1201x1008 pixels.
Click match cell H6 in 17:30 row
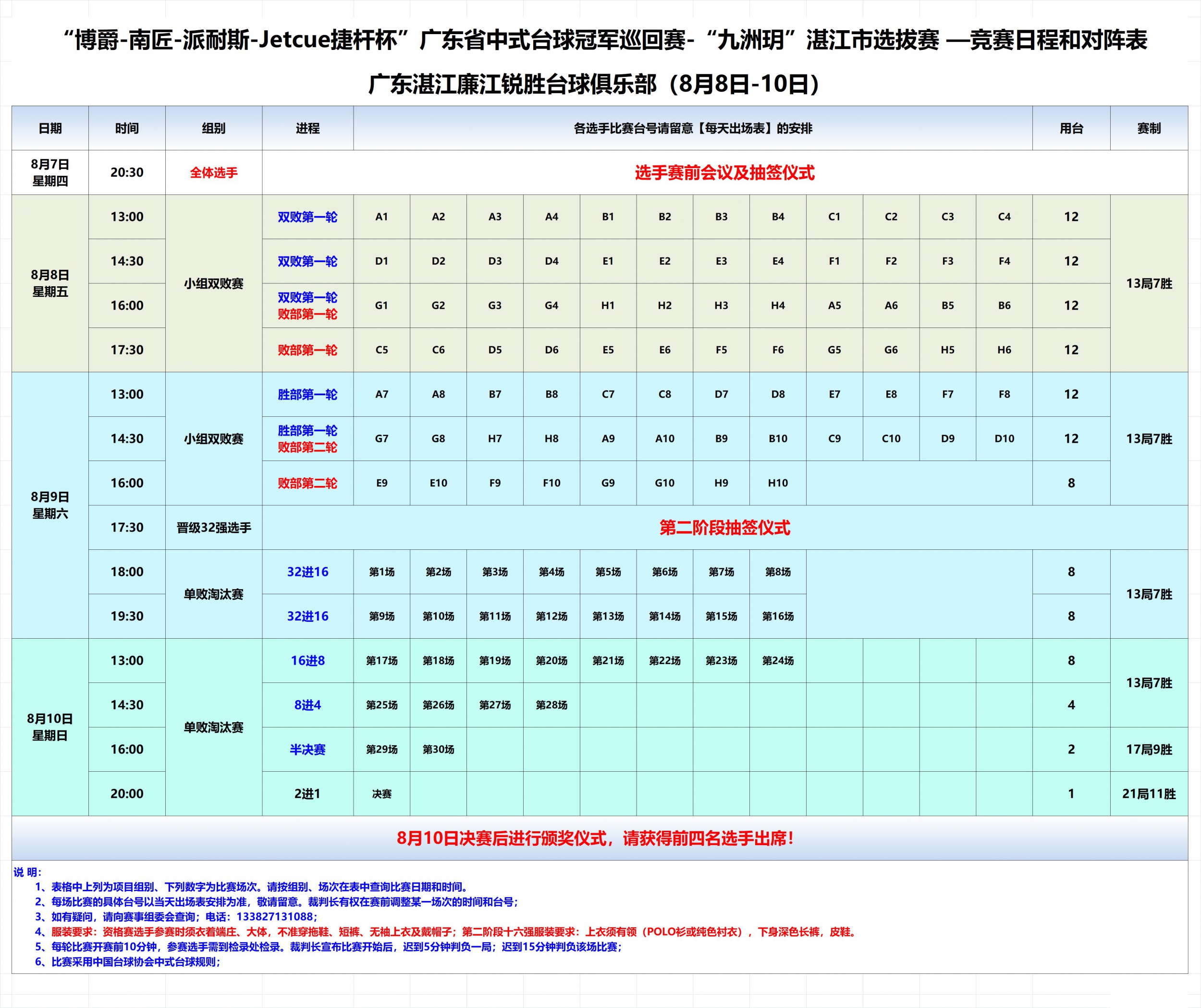(1004, 350)
